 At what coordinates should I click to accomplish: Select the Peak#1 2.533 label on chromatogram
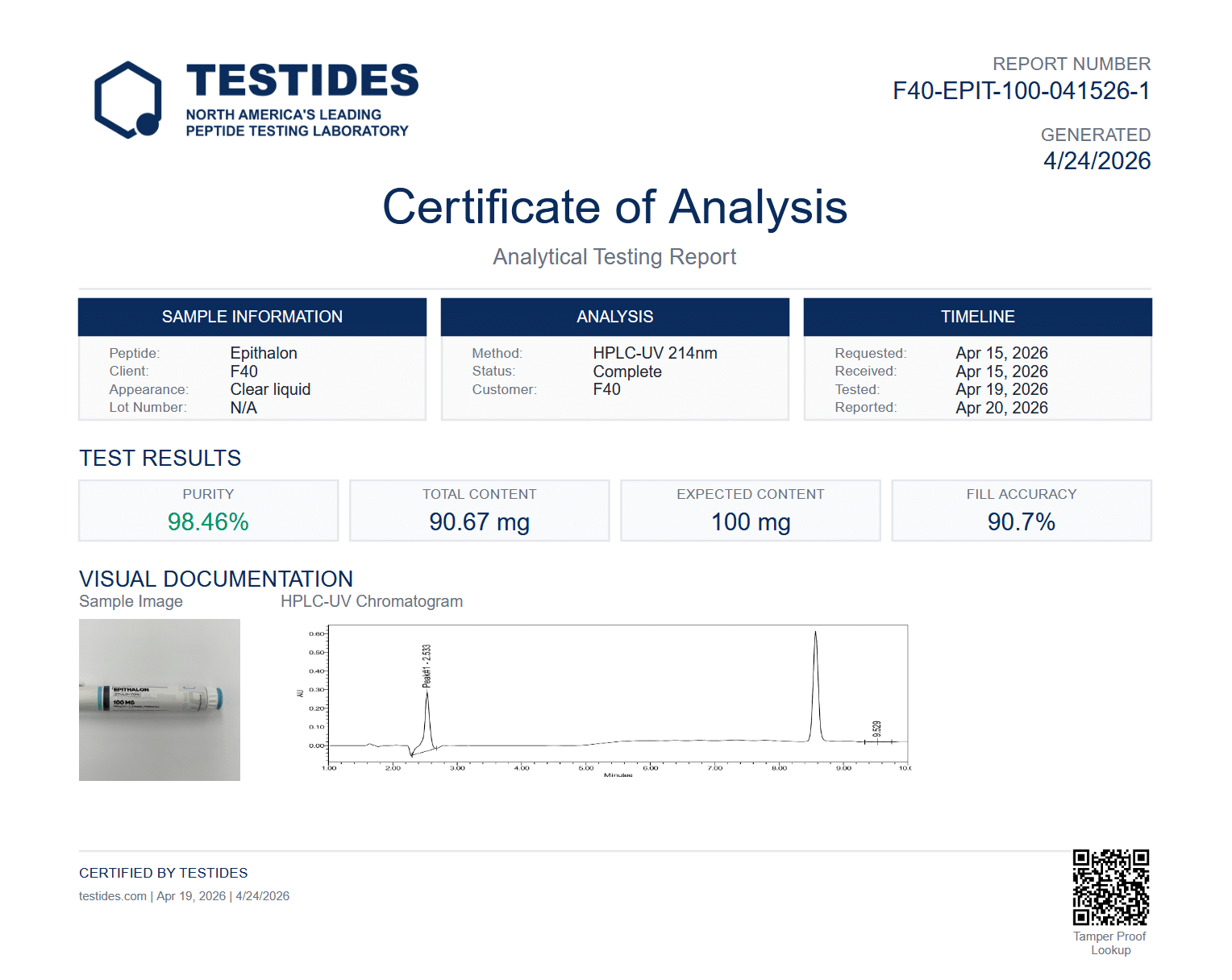tap(427, 666)
